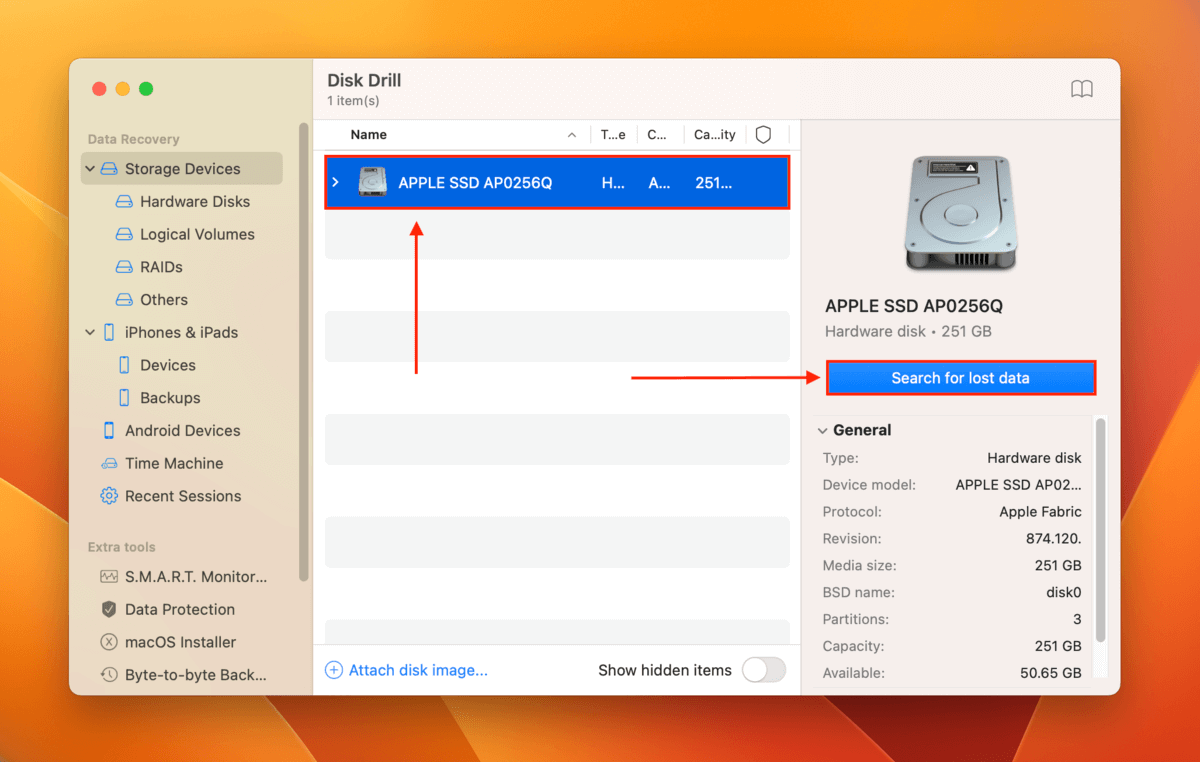Click the 'Data Recovery' sidebar heading
The image size is (1200, 762).
(134, 139)
